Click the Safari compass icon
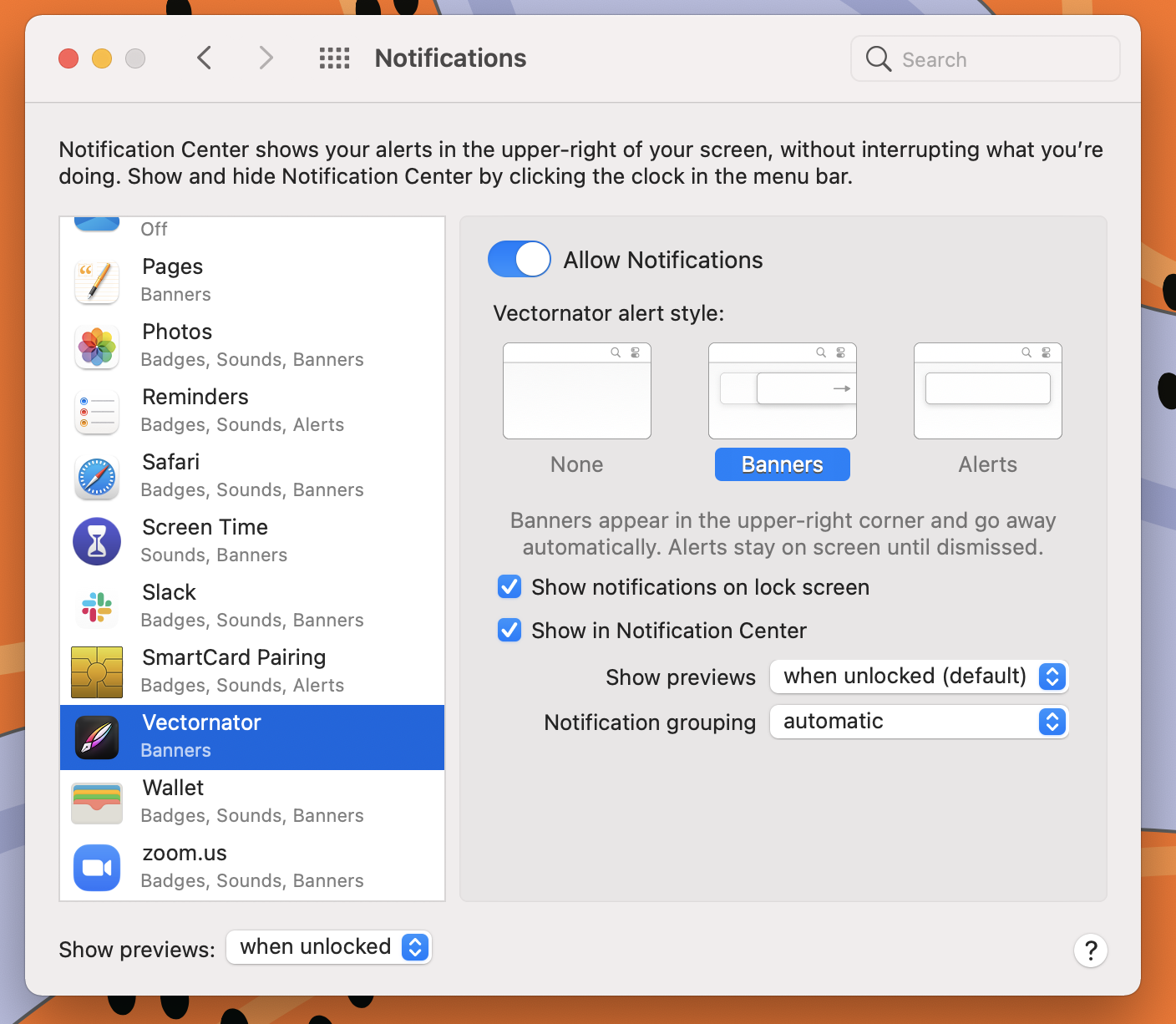 pos(97,477)
